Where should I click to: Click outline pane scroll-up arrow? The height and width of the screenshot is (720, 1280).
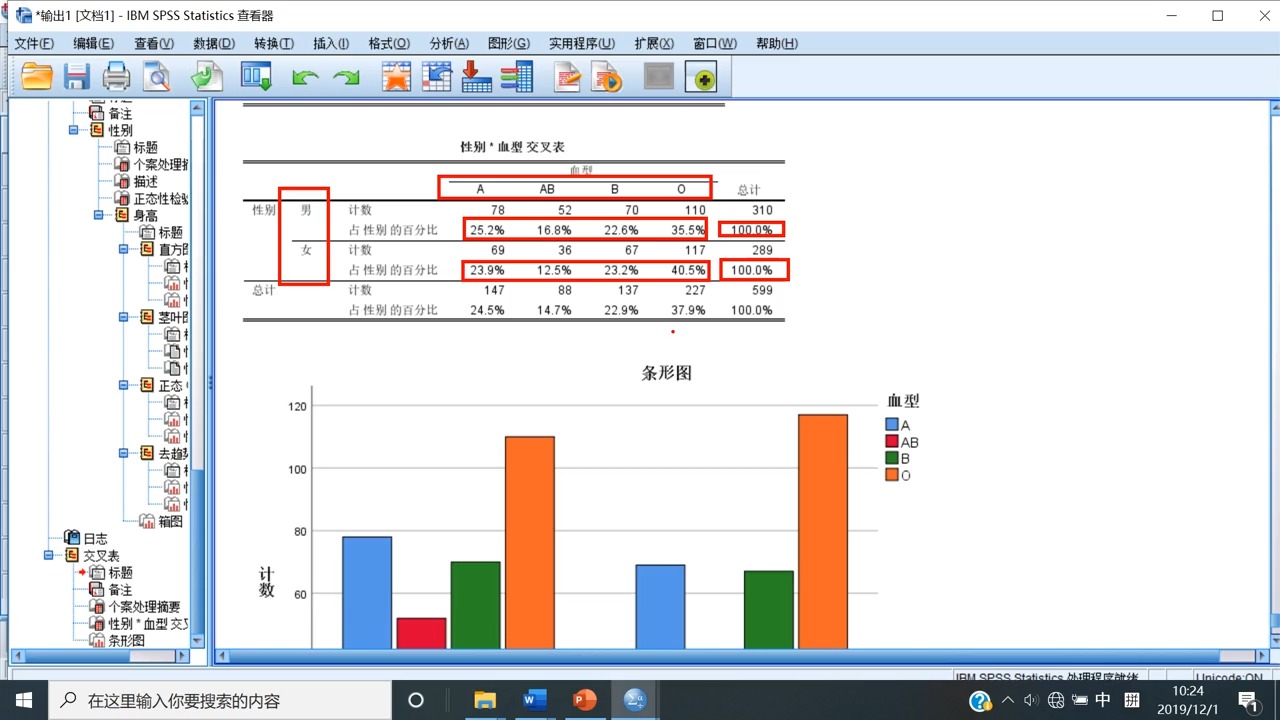197,108
